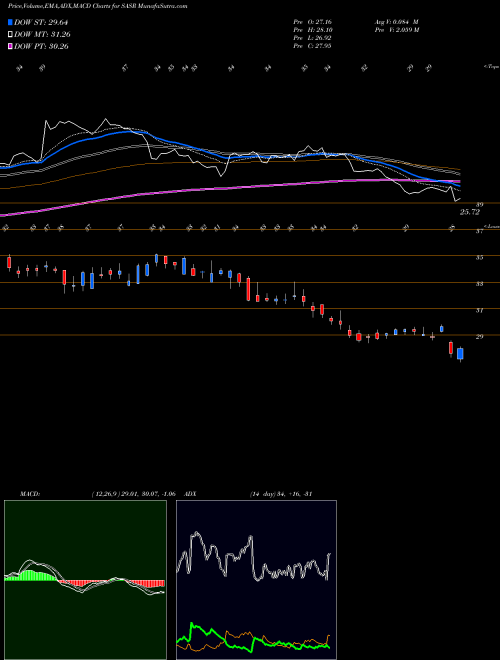The image size is (500, 660).
Task: Click the 35 price axis label
Action: coord(479,258)
